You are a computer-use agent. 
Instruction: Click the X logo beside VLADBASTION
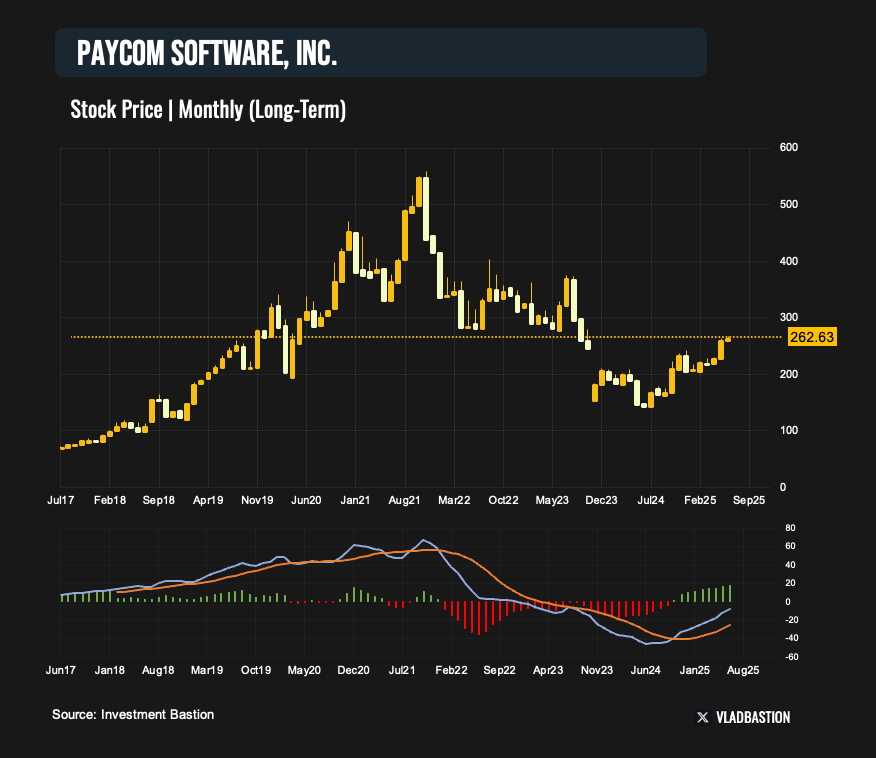pyautogui.click(x=703, y=717)
